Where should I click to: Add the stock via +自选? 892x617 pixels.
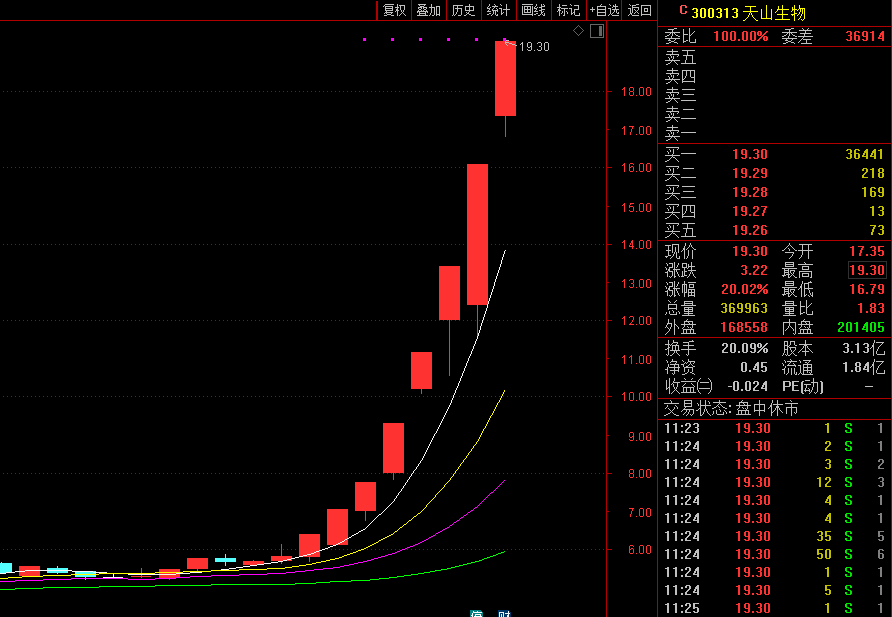tap(604, 10)
